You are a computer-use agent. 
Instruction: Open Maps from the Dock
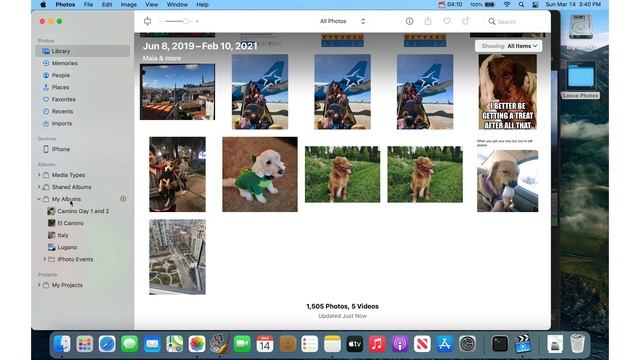(x=174, y=344)
